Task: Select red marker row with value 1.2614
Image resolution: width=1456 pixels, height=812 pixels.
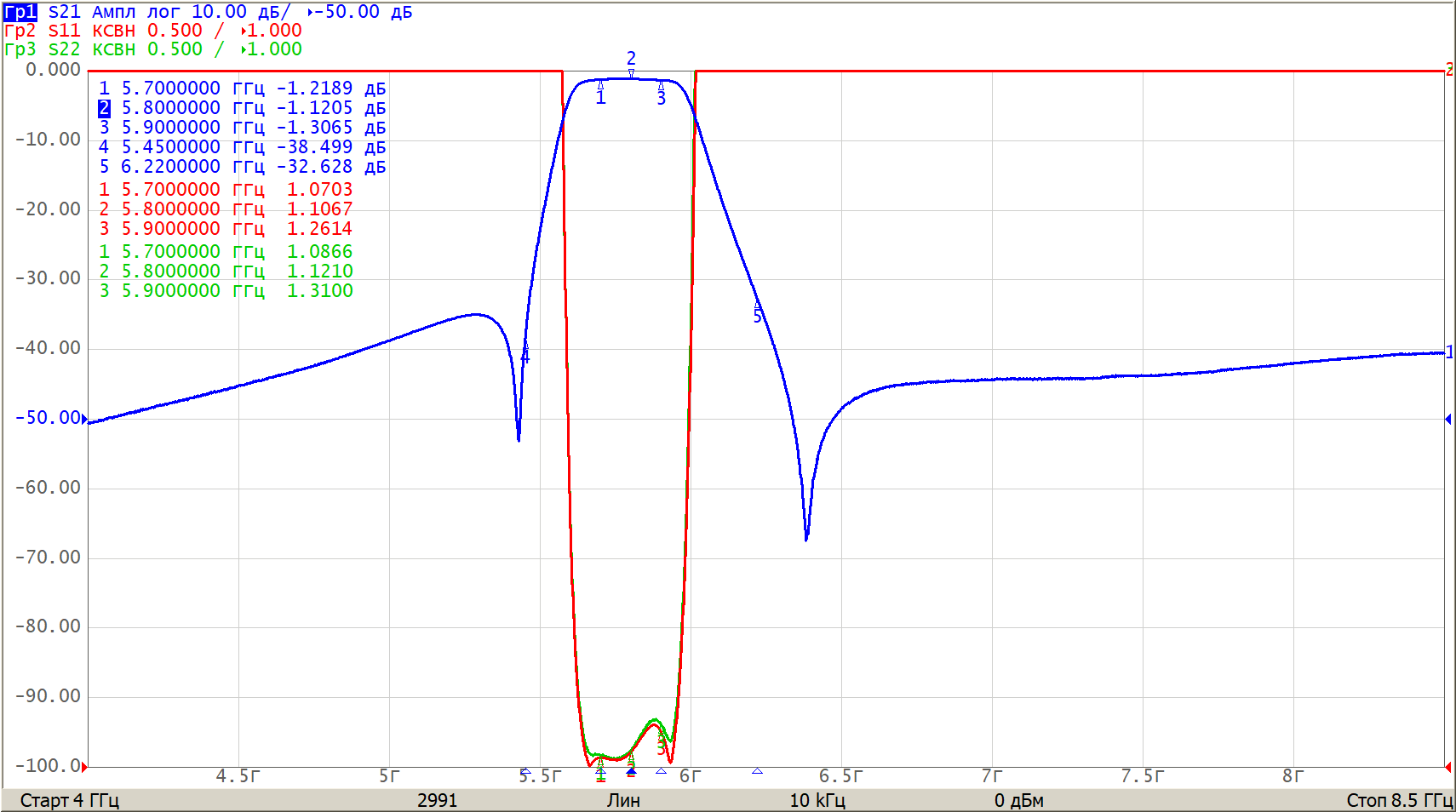Action: pyautogui.click(x=225, y=229)
